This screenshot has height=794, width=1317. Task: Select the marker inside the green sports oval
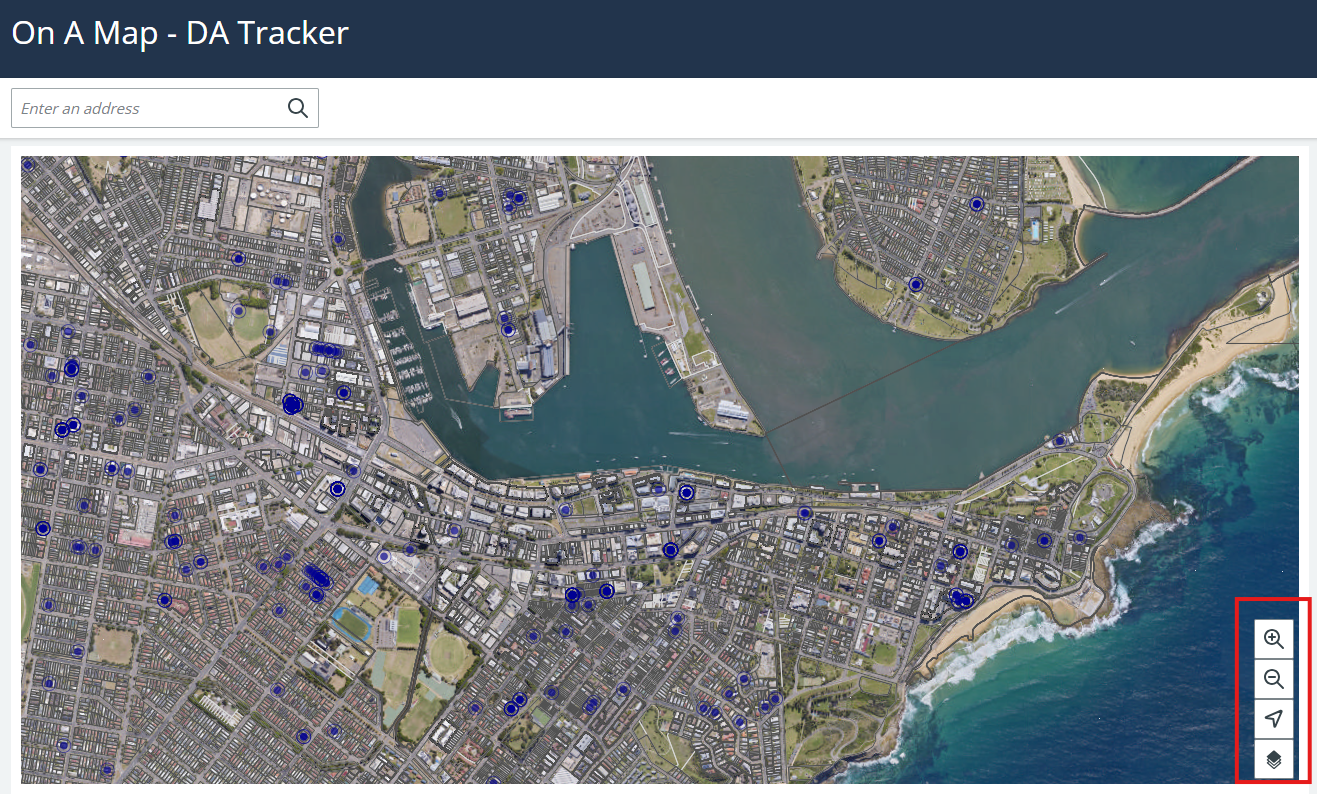(x=238, y=311)
